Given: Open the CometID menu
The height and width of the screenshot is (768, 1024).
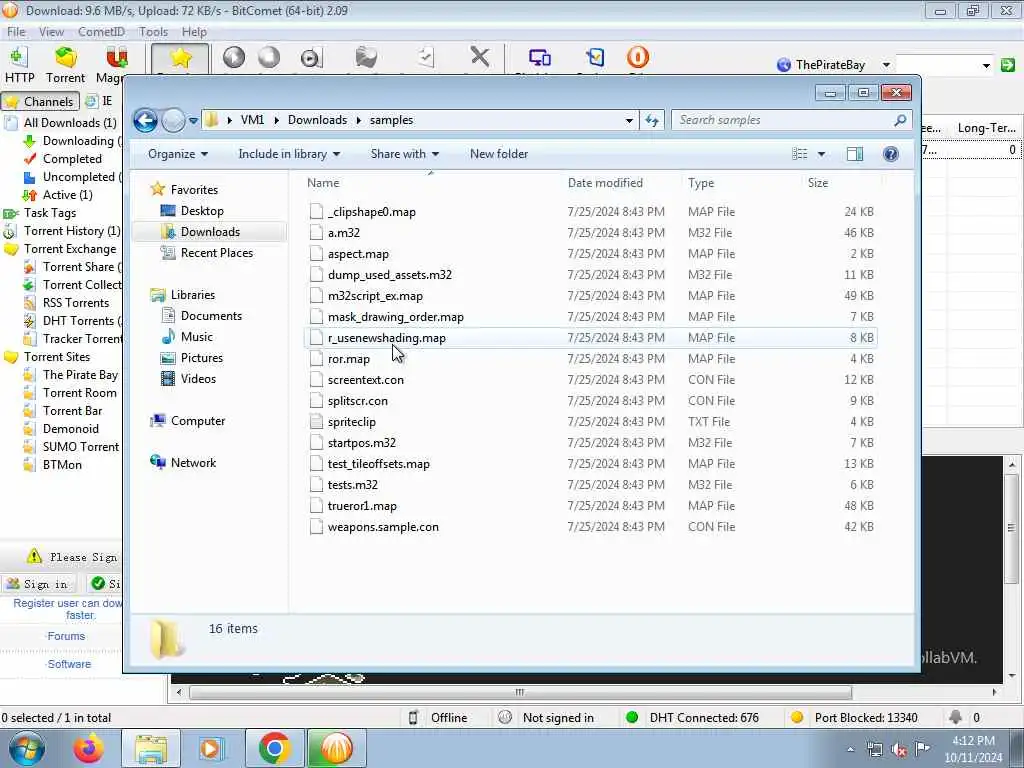Looking at the screenshot, I should (101, 31).
